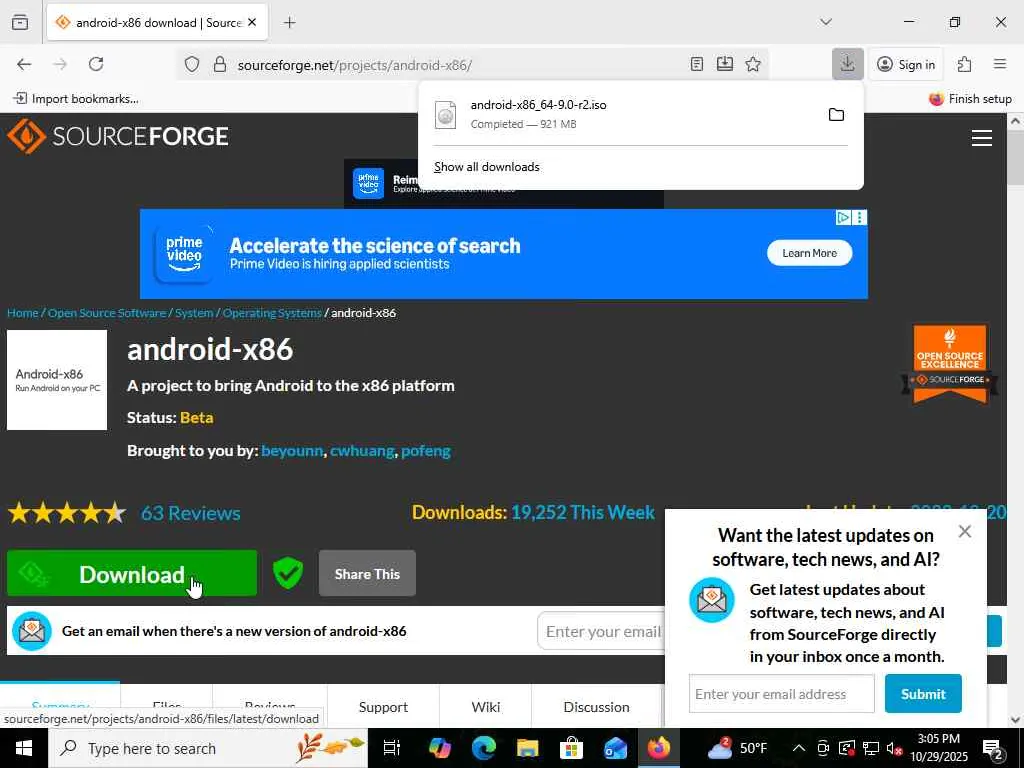This screenshot has width=1024, height=768.
Task: Bookmark this page with the star icon
Action: point(753,64)
